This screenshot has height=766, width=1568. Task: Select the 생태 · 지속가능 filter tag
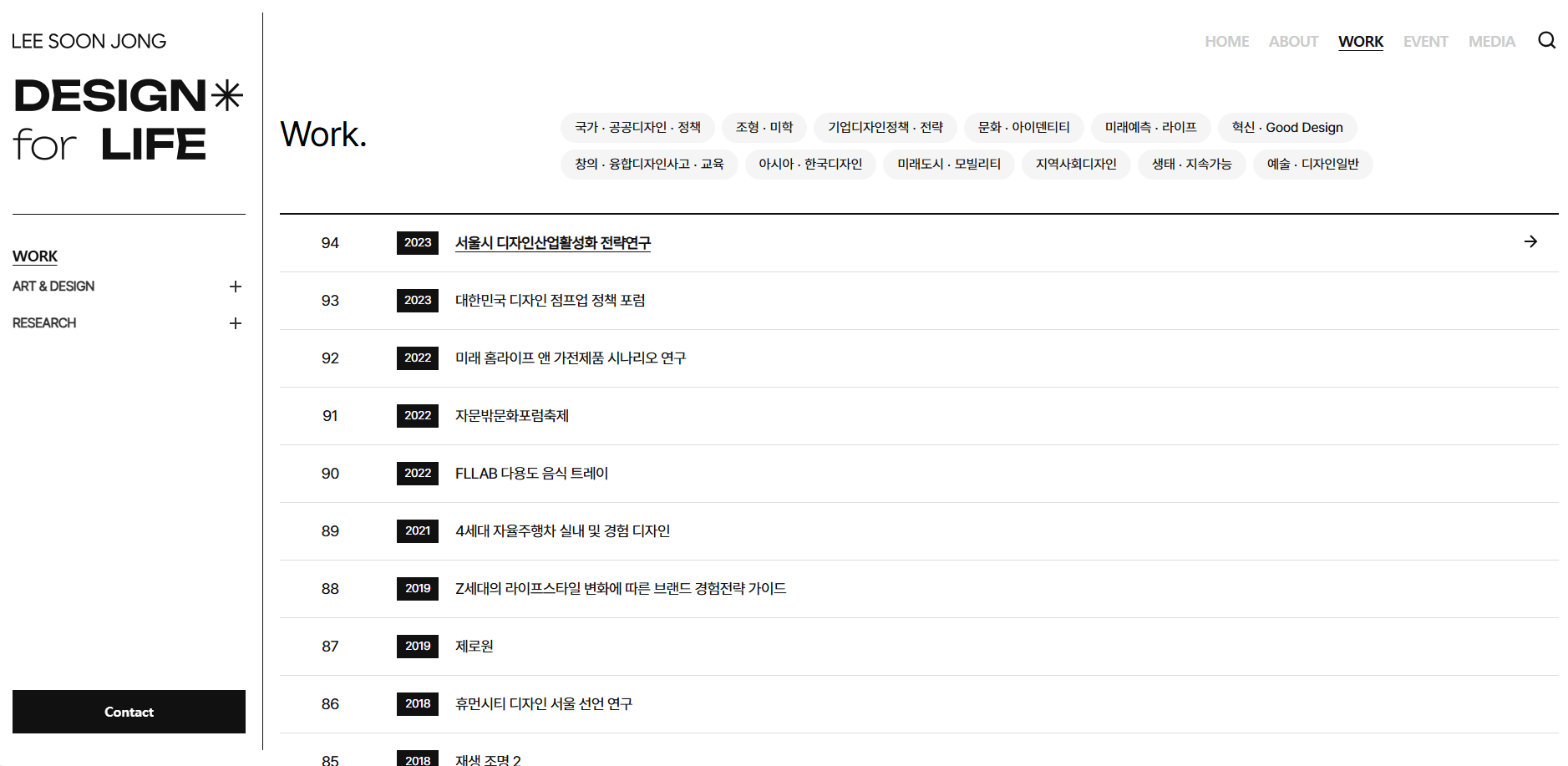coord(1191,165)
